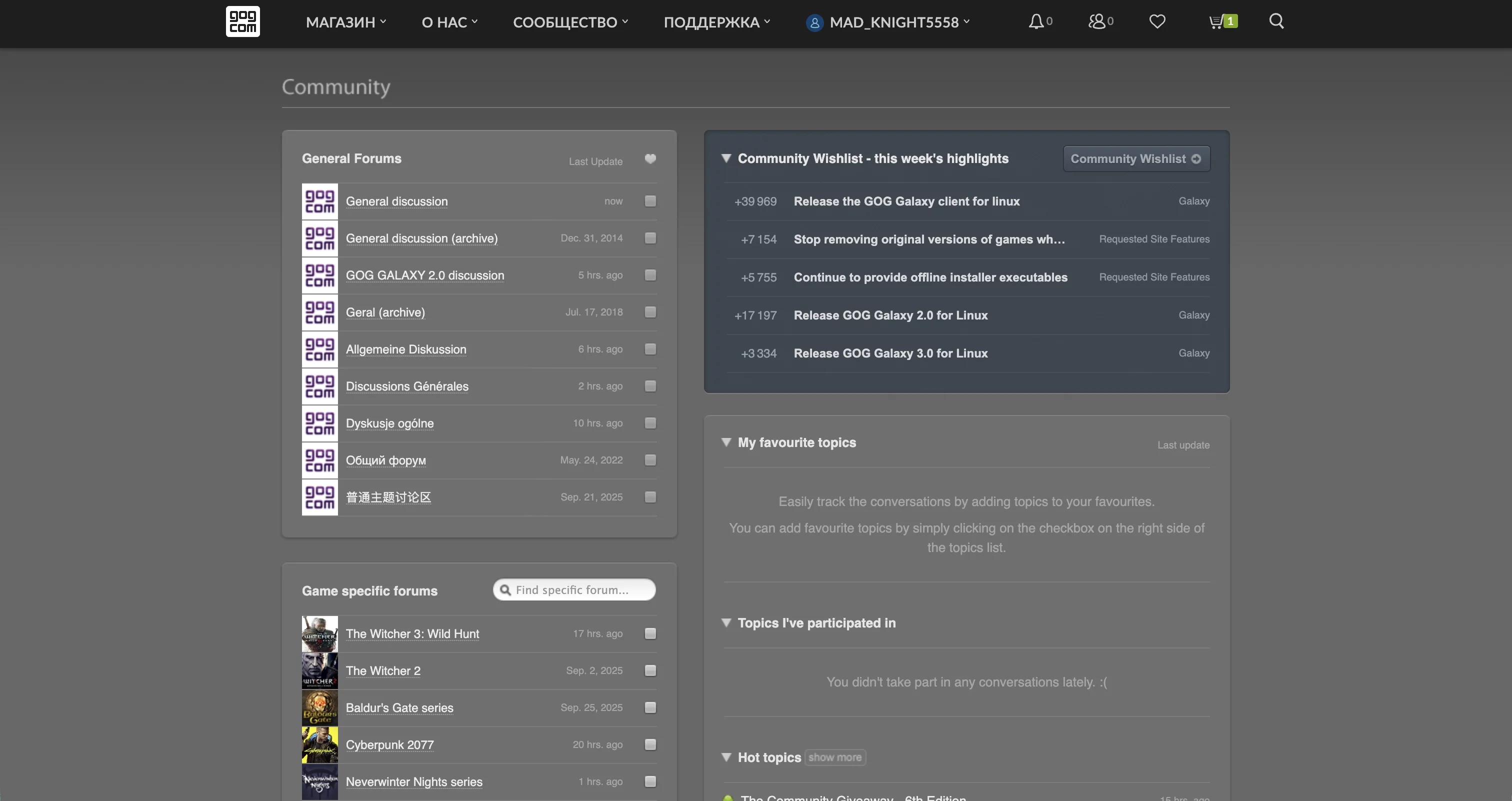The image size is (1512, 801).
Task: Tick checkbox next to Baldur's Gate series
Action: click(x=650, y=707)
